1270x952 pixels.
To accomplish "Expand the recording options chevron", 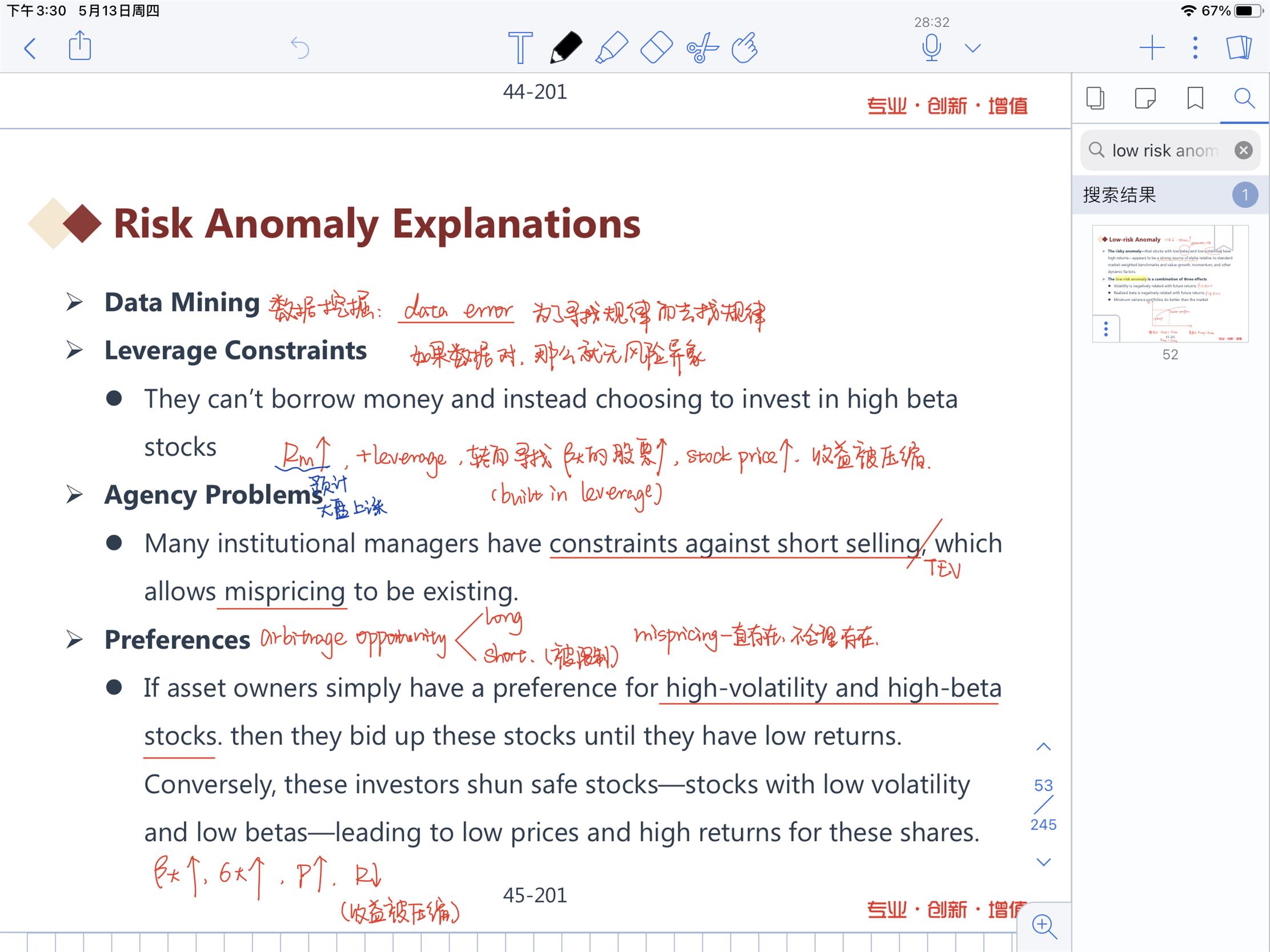I will pyautogui.click(x=972, y=47).
